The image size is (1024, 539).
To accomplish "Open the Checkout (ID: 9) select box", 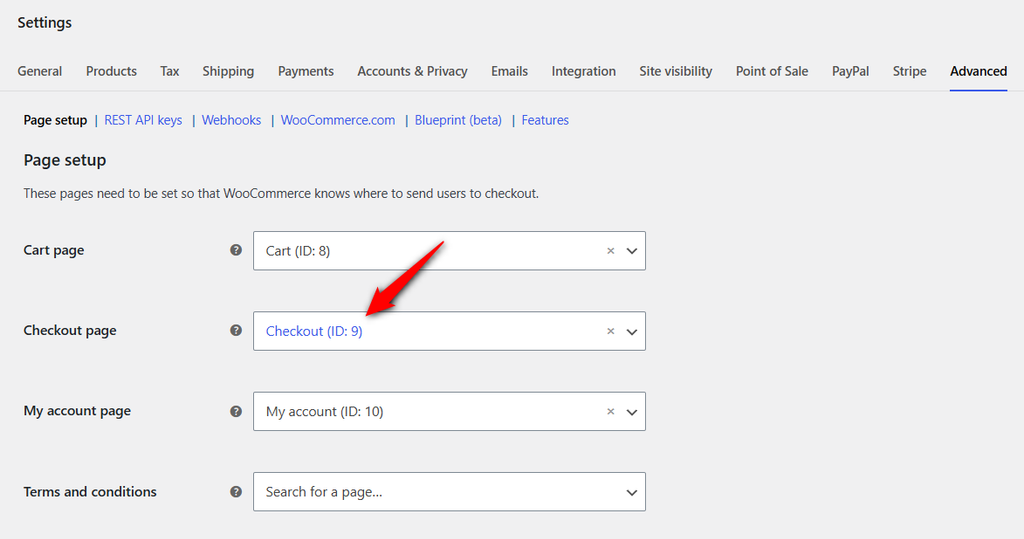I will pyautogui.click(x=449, y=331).
